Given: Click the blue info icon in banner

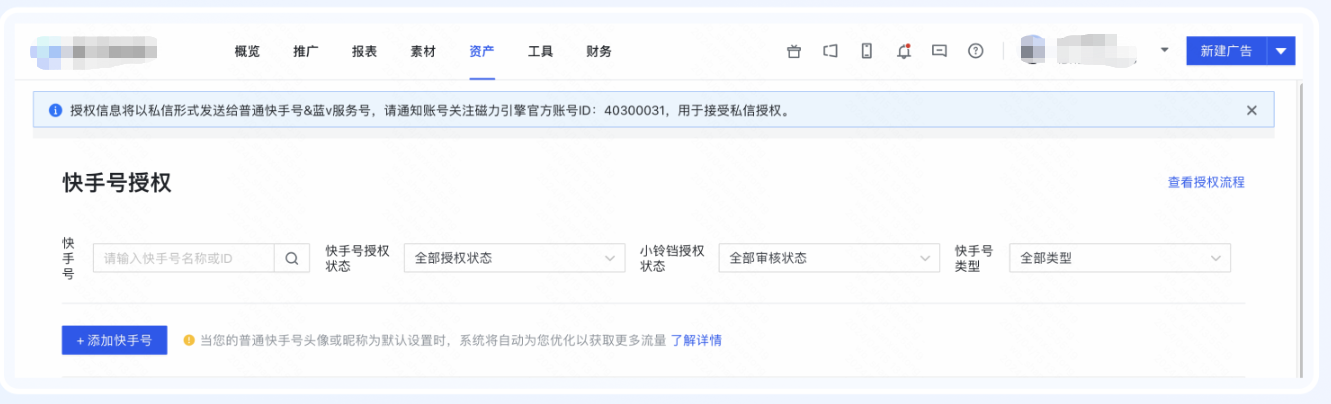Looking at the screenshot, I should (x=55, y=111).
